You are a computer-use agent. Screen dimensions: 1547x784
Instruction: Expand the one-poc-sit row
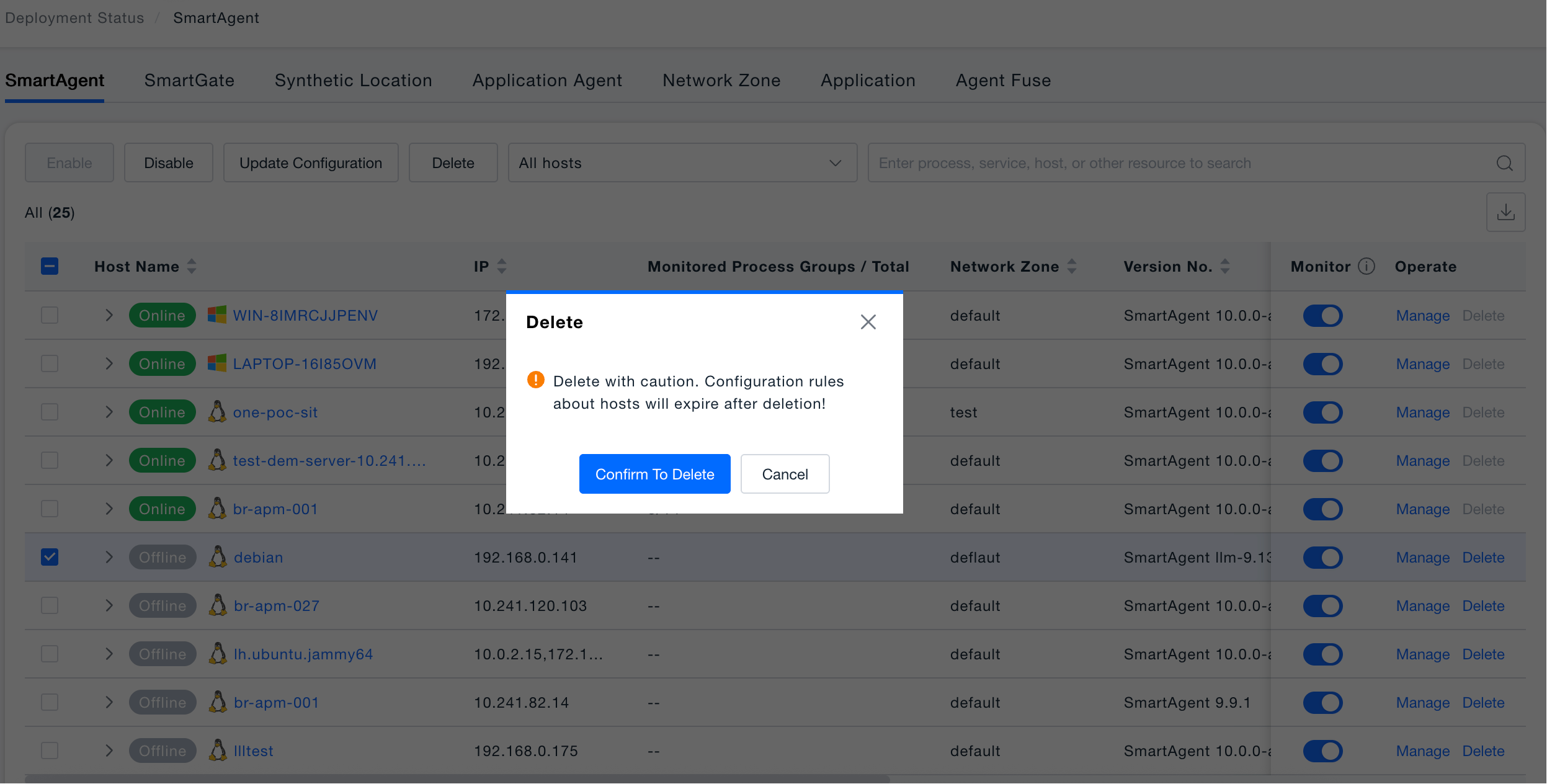click(x=109, y=412)
